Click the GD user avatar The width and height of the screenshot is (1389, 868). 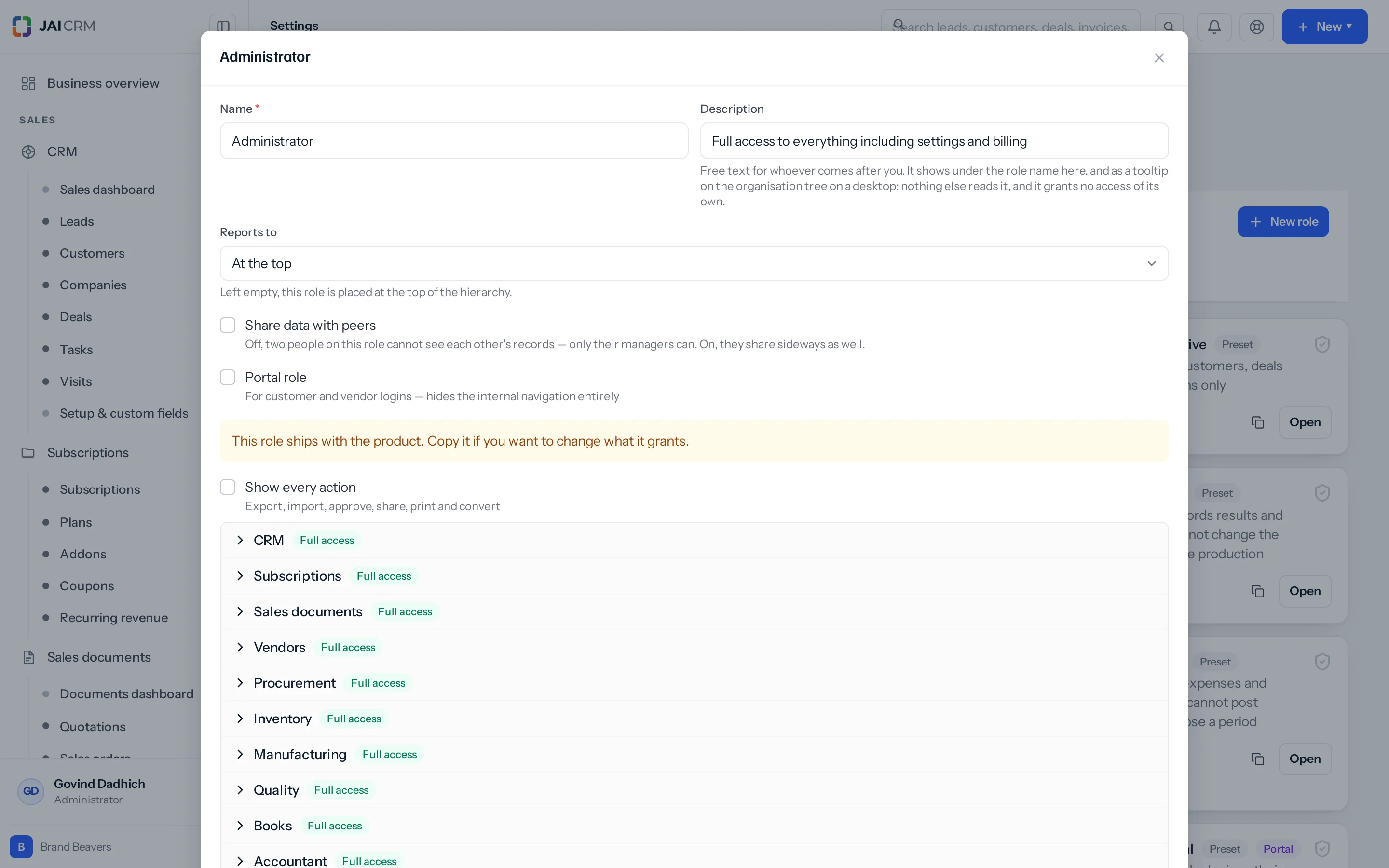tap(30, 791)
